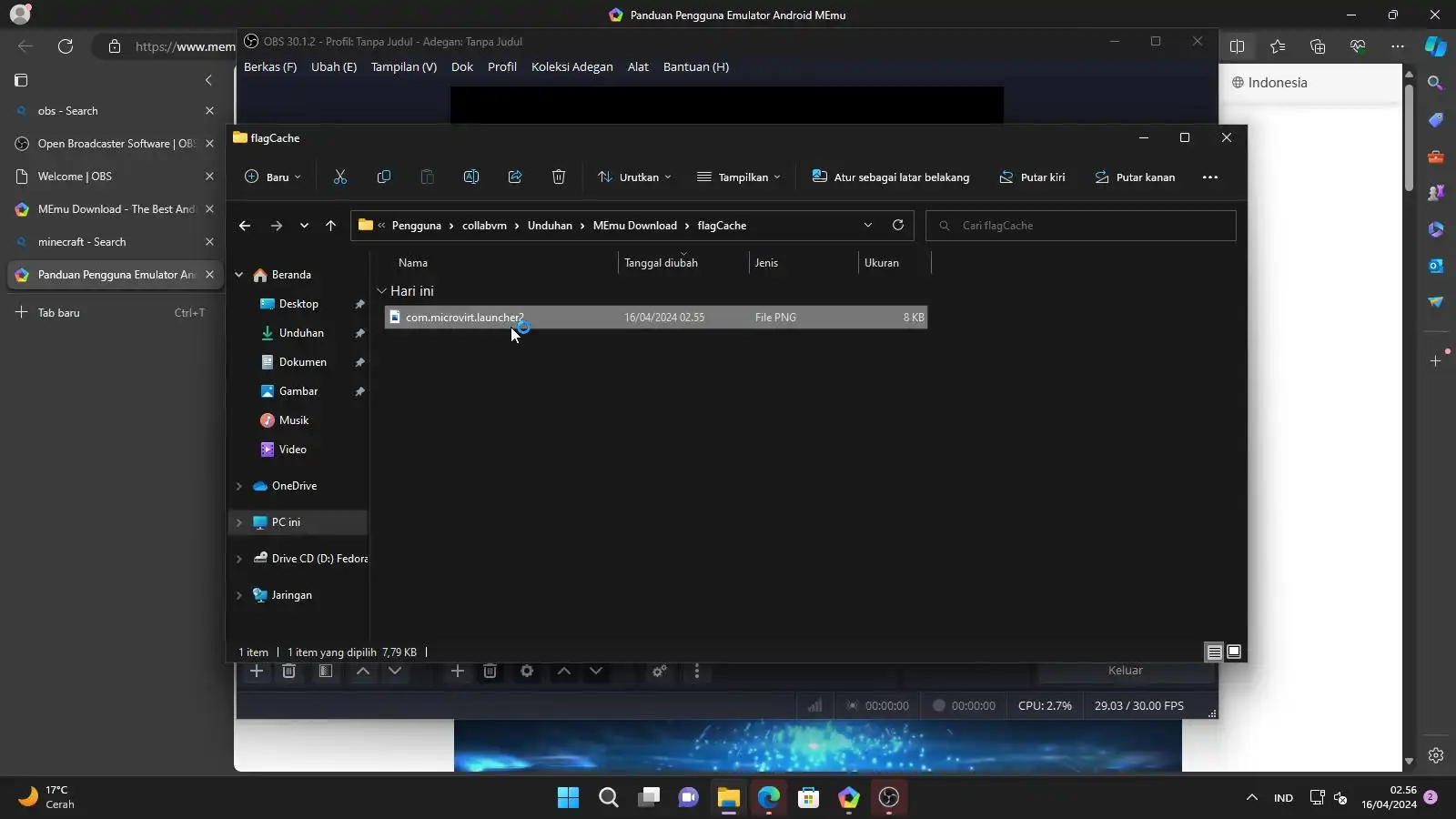Open Edge Copilot icon in browser toolbar
Image resolution: width=1456 pixels, height=819 pixels.
(x=1436, y=46)
